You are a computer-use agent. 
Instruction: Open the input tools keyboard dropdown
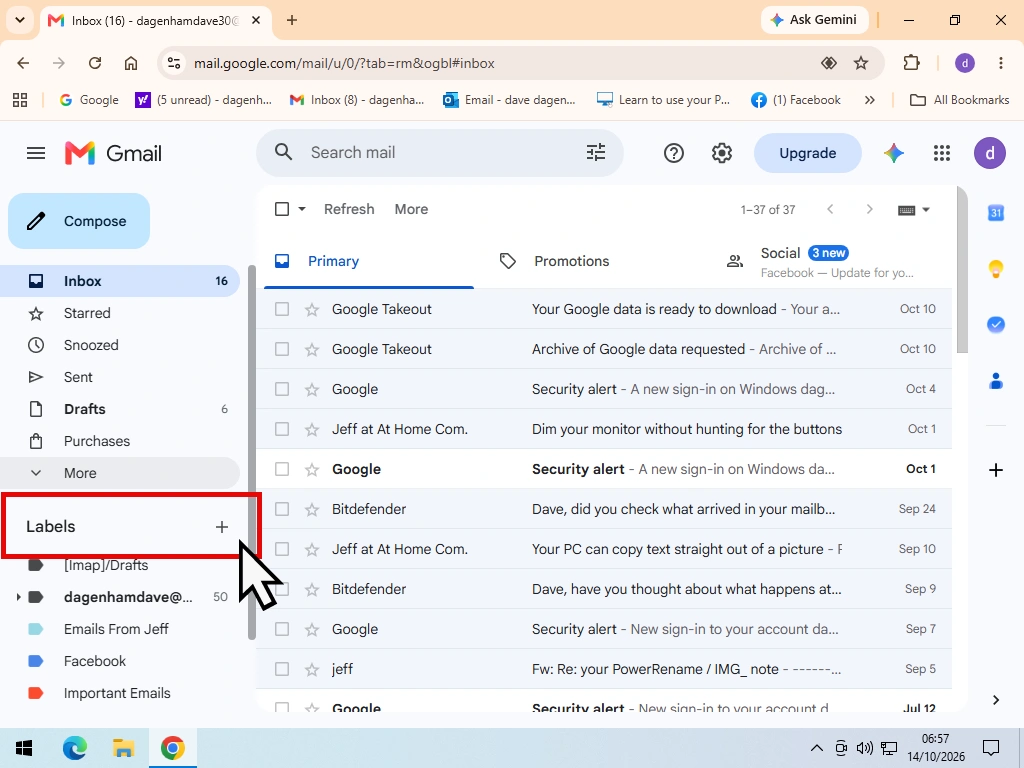(x=914, y=210)
